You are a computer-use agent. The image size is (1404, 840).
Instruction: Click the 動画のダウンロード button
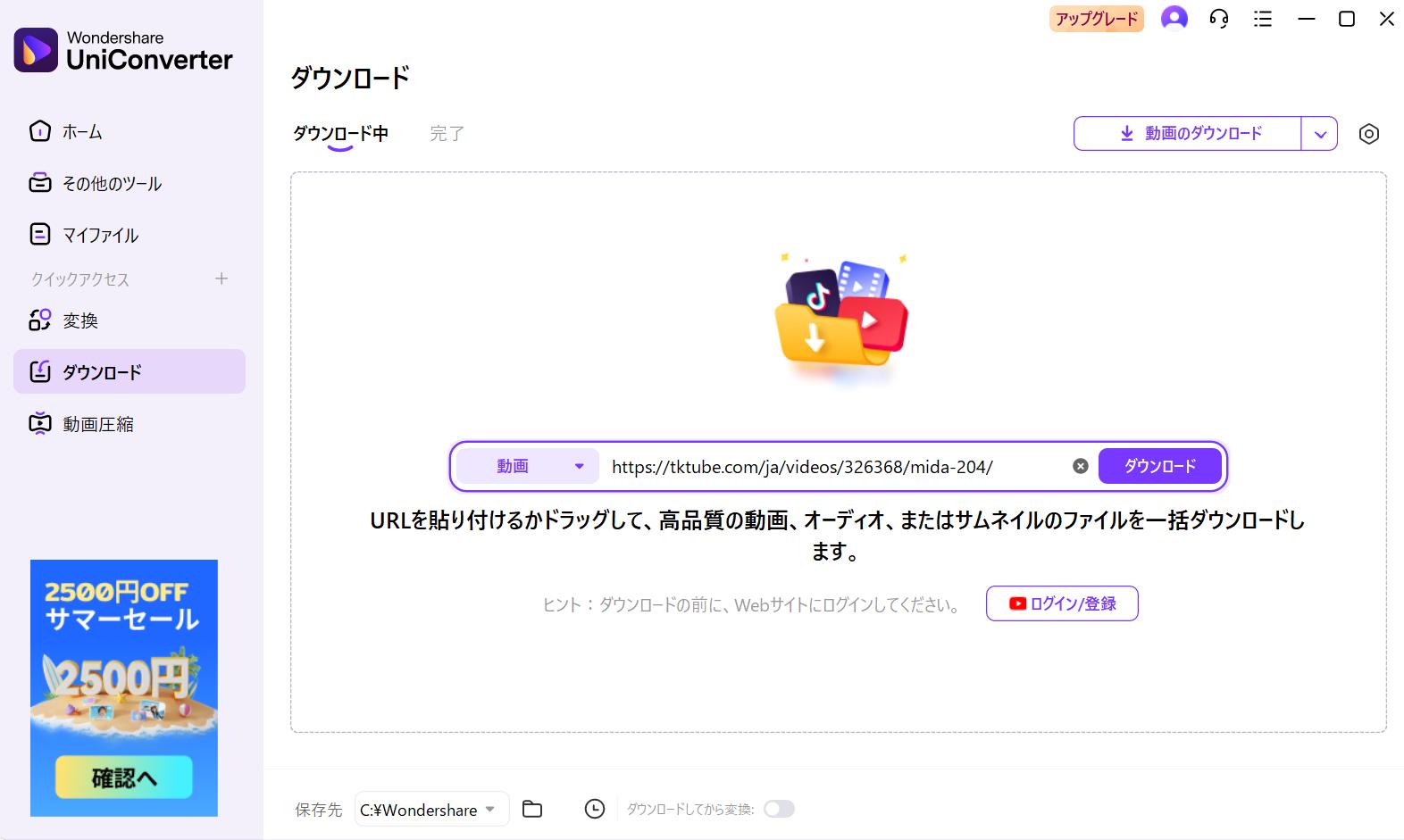pos(1188,134)
